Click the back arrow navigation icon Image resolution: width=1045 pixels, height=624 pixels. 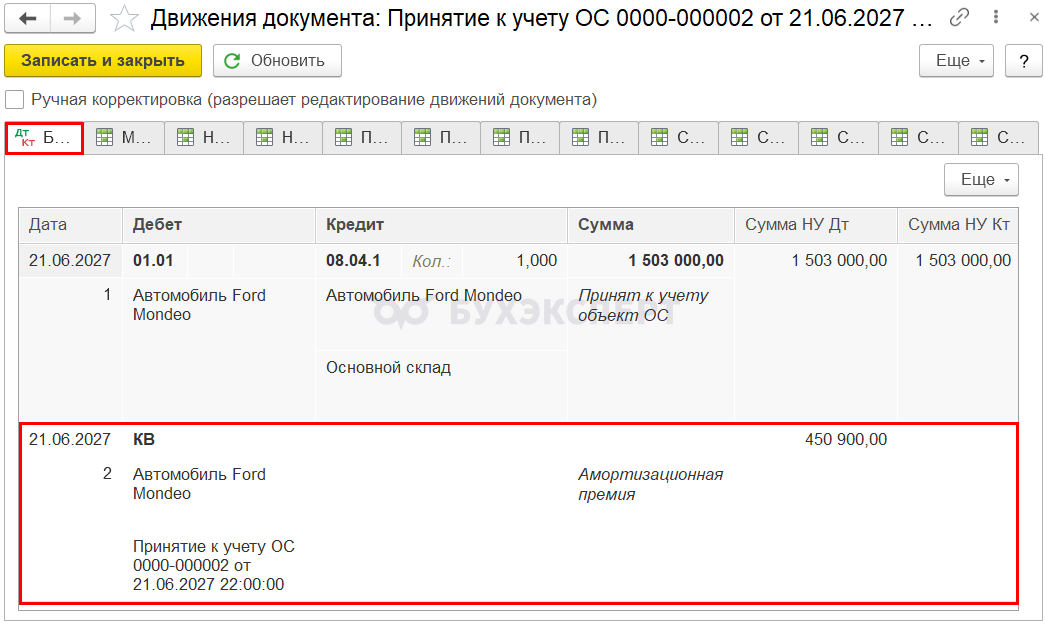point(27,18)
